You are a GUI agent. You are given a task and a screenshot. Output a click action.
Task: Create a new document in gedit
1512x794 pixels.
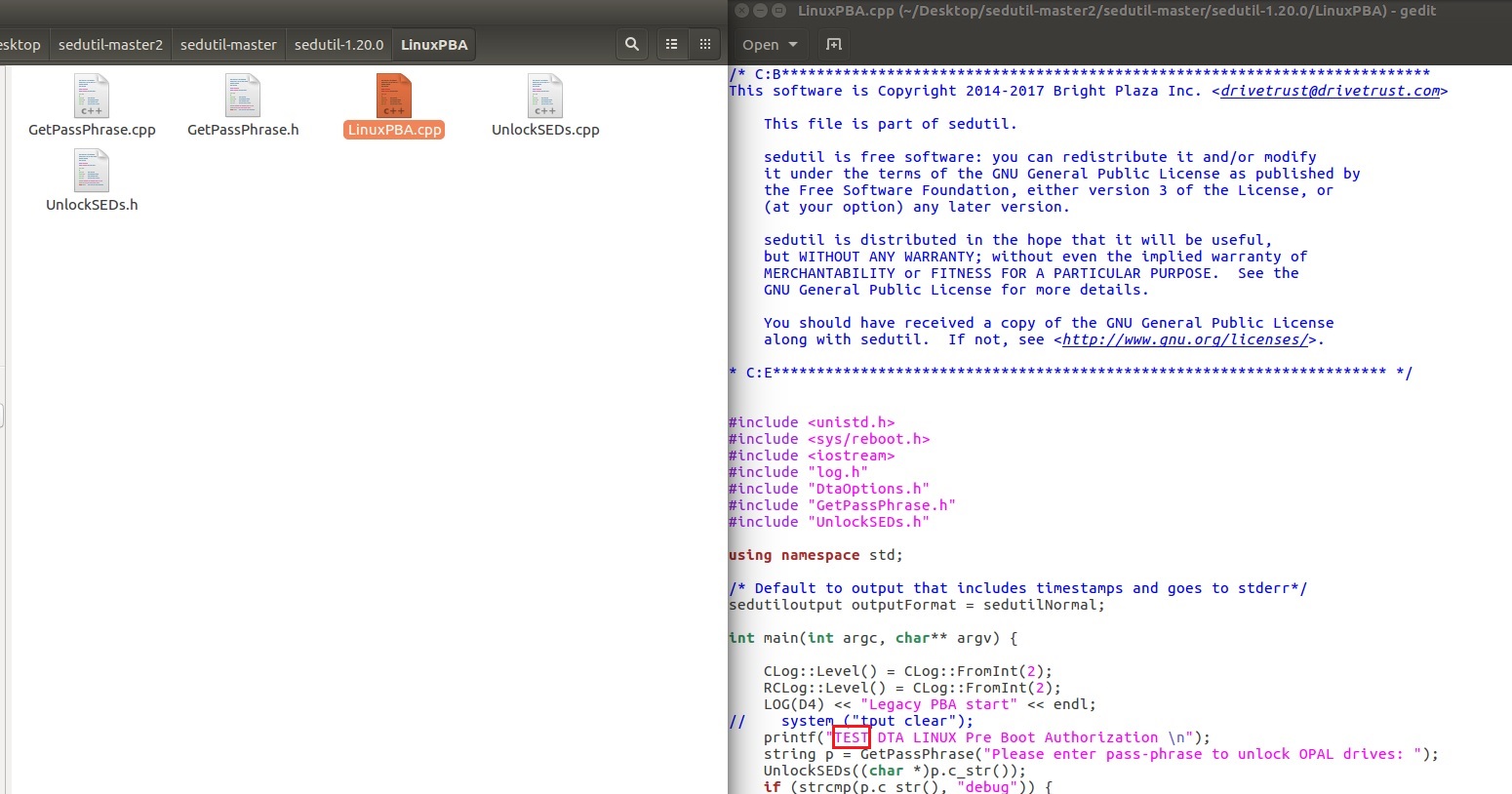833,45
